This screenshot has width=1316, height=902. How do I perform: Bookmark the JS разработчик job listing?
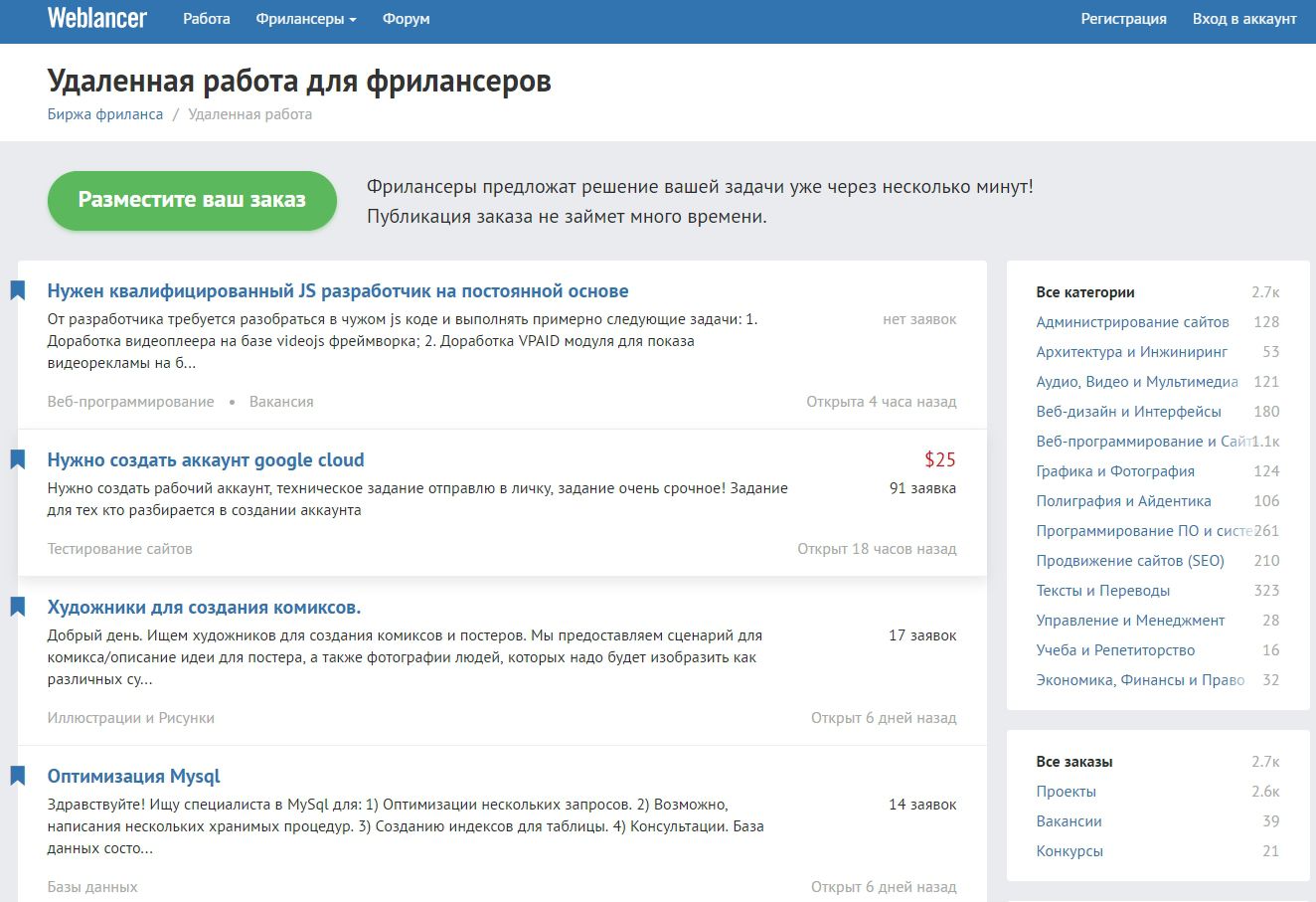[18, 290]
